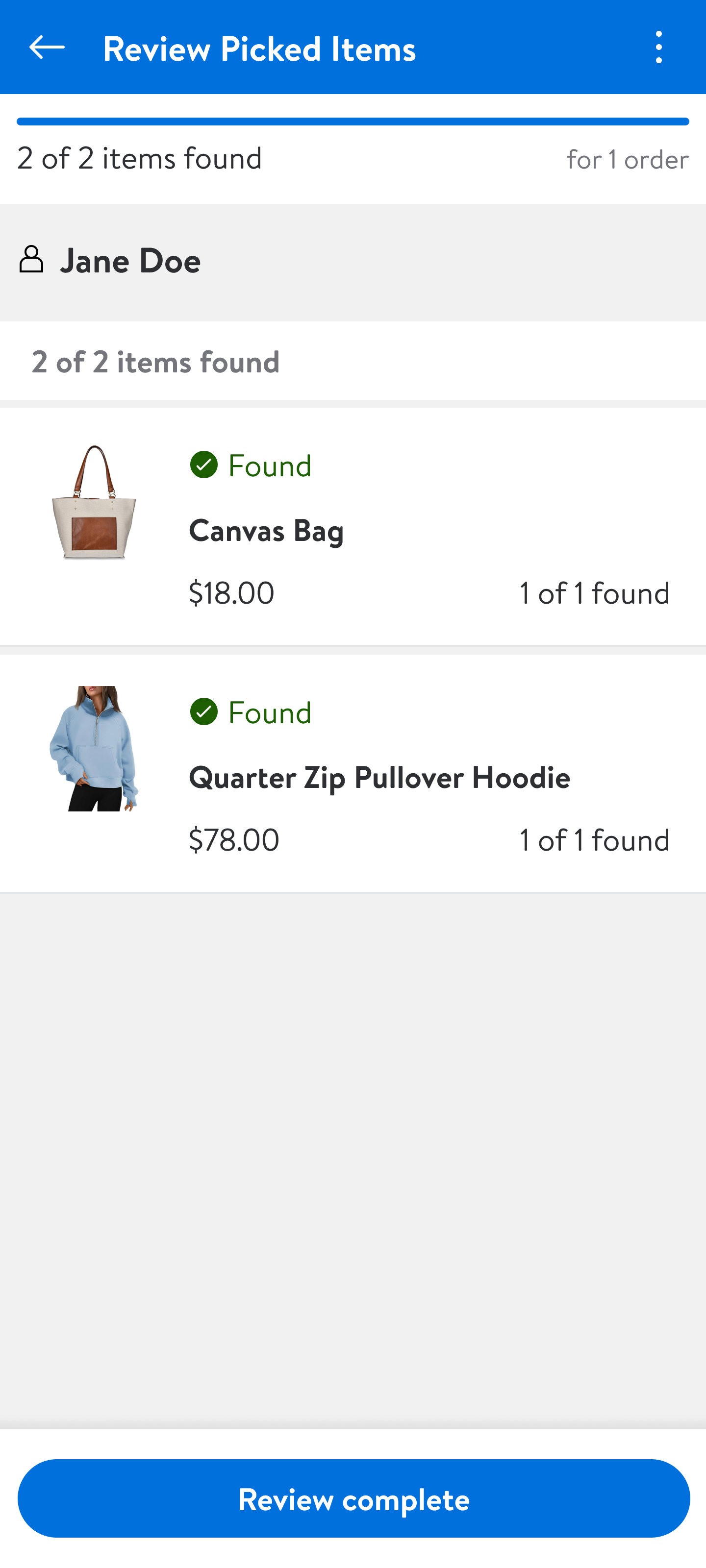Open the Canvas Bag product thumbnail

[95, 502]
